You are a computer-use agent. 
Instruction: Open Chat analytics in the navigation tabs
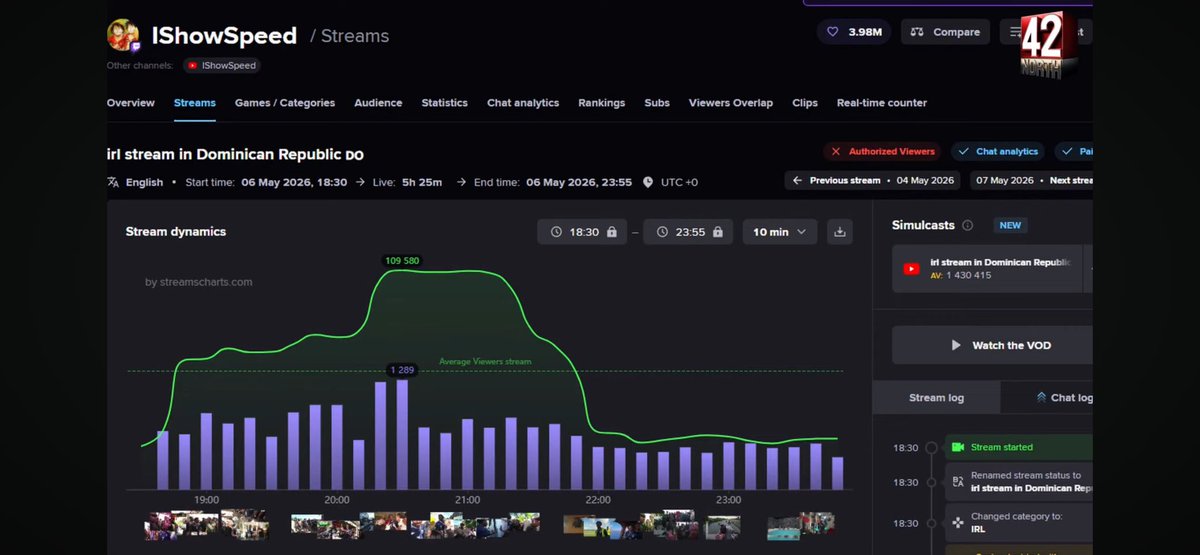pos(523,103)
